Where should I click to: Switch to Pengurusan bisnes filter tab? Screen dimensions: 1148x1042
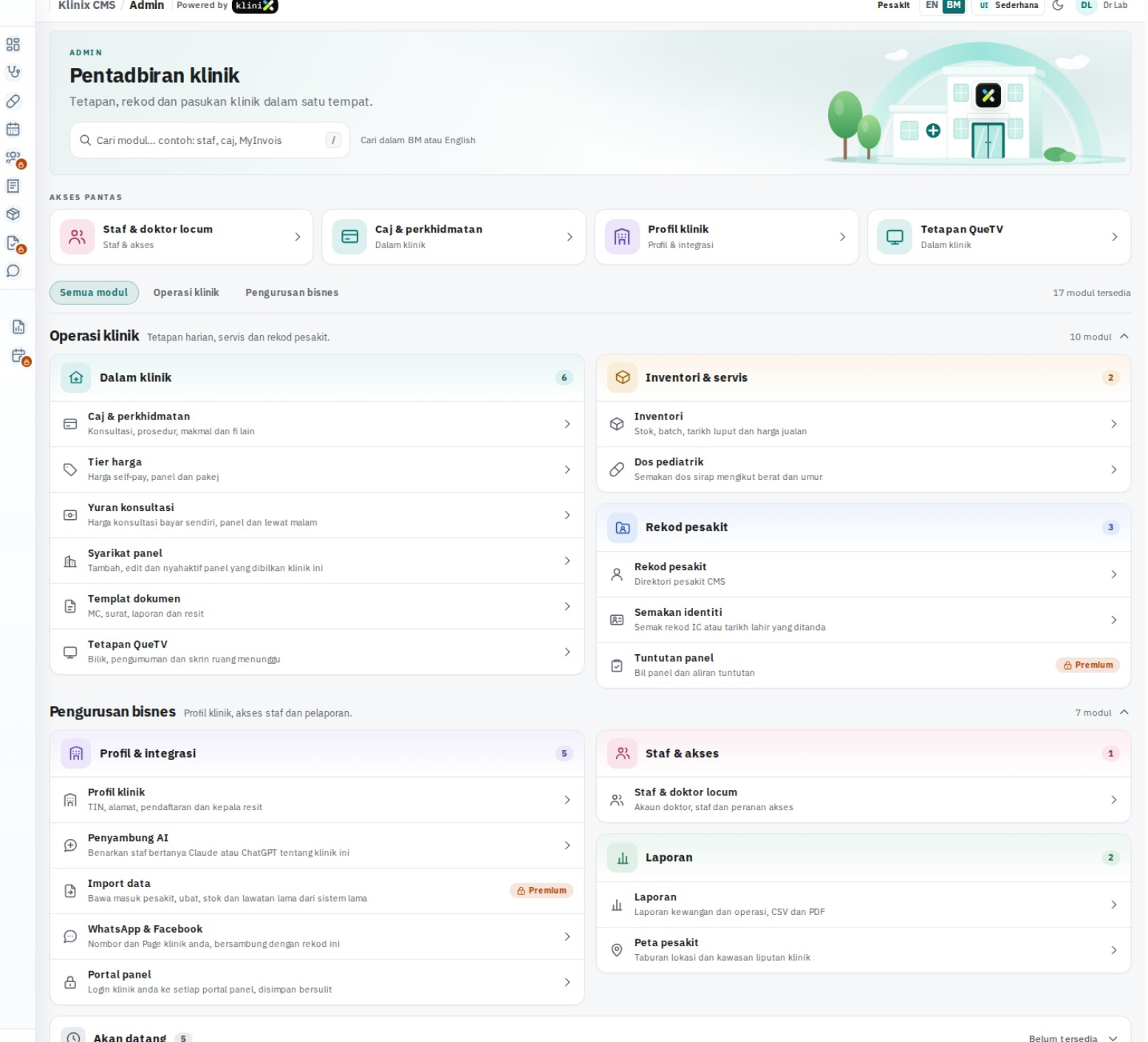(292, 292)
